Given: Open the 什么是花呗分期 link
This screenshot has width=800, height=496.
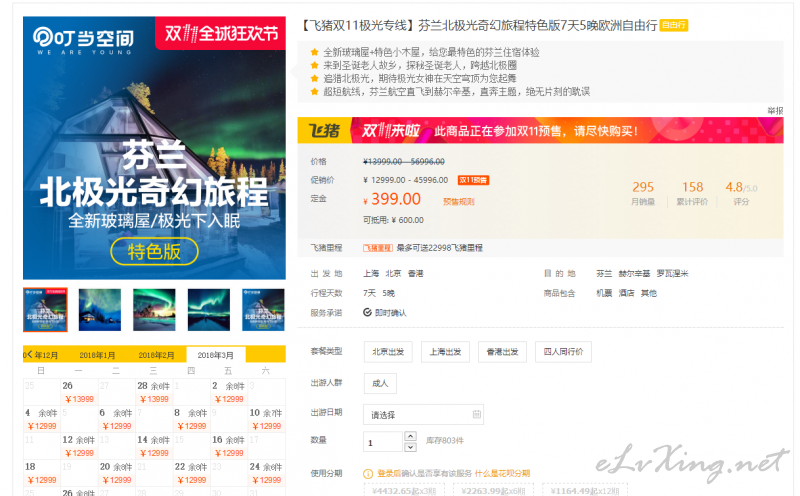Looking at the screenshot, I should pos(502,474).
